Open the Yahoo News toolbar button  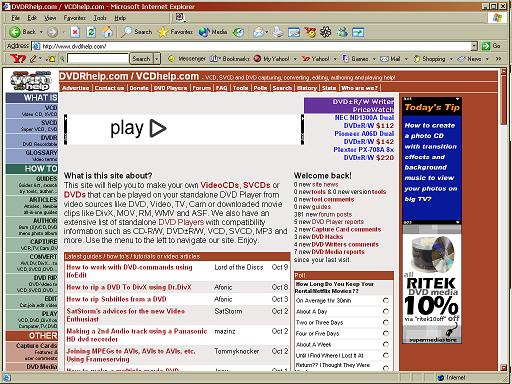(x=470, y=59)
